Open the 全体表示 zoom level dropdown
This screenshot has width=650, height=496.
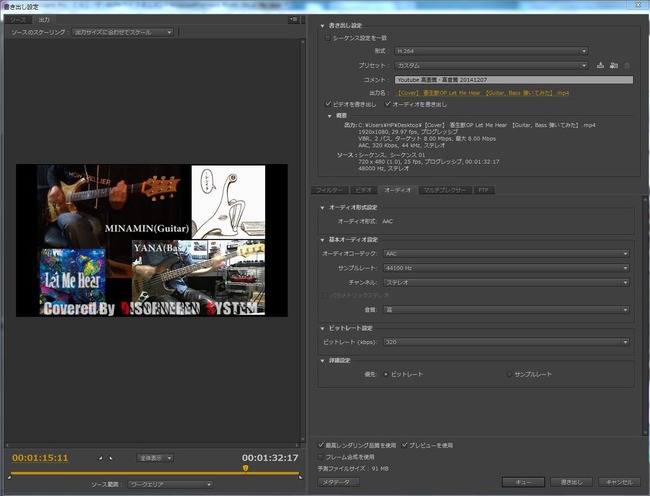coord(155,458)
